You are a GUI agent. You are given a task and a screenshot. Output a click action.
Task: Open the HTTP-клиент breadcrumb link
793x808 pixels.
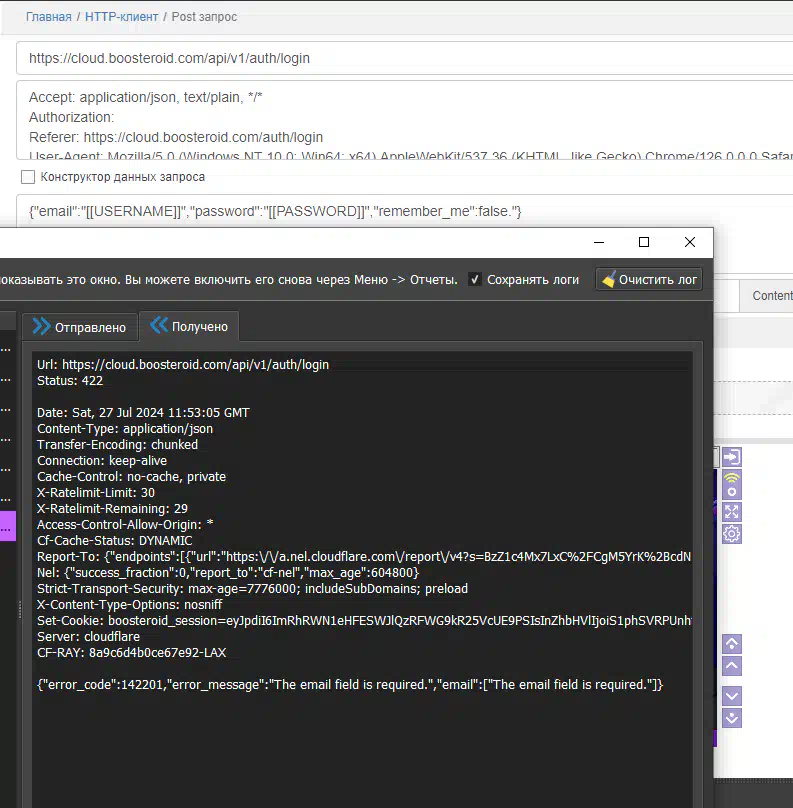[122, 17]
